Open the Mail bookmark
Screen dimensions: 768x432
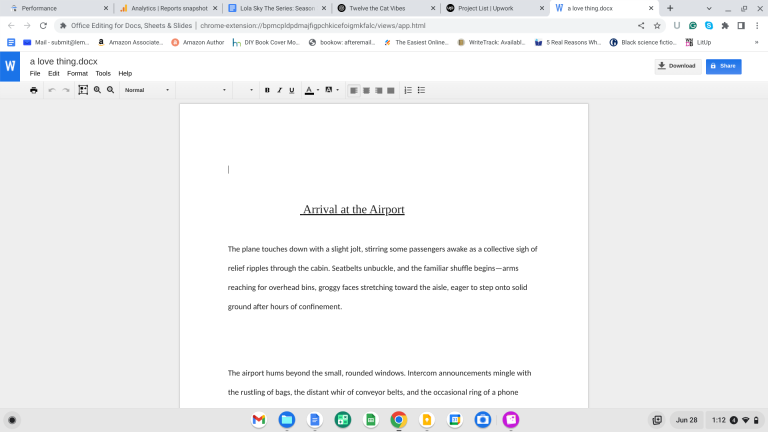56,43
